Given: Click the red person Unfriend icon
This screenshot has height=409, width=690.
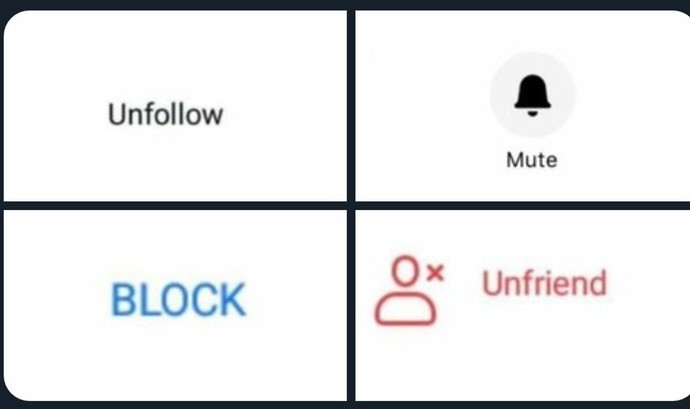Looking at the screenshot, I should 410,291.
